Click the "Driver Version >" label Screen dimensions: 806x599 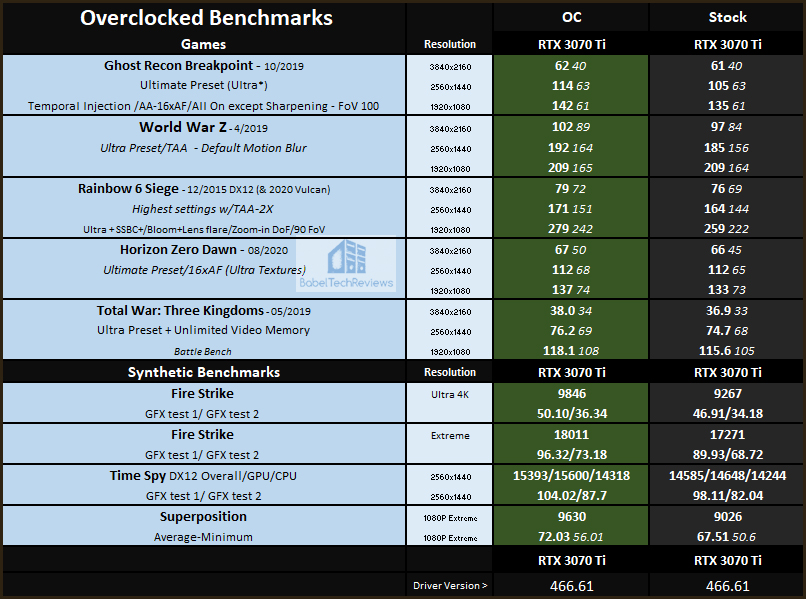(450, 586)
